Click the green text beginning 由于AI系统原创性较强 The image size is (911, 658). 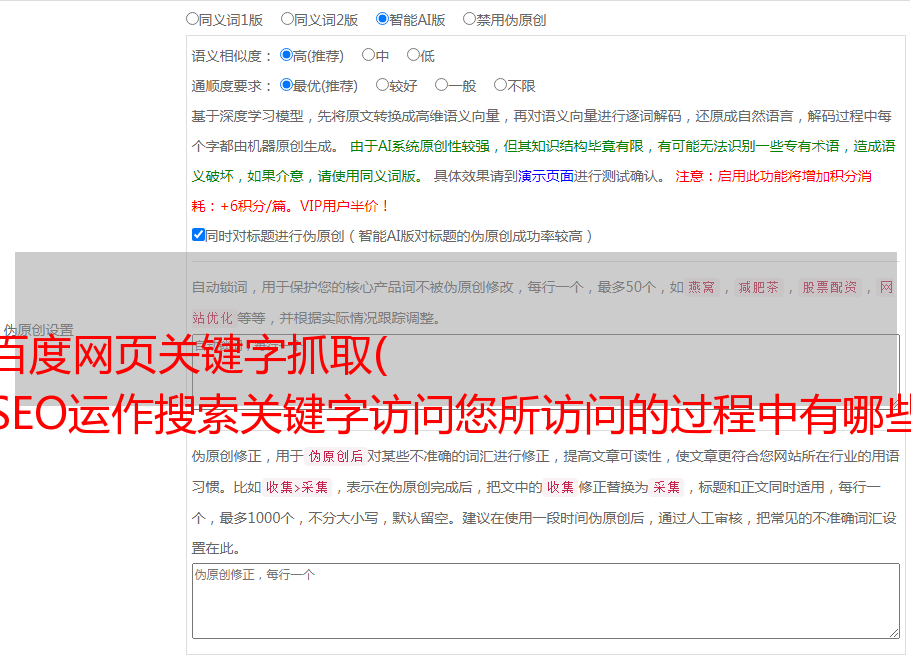point(543,161)
